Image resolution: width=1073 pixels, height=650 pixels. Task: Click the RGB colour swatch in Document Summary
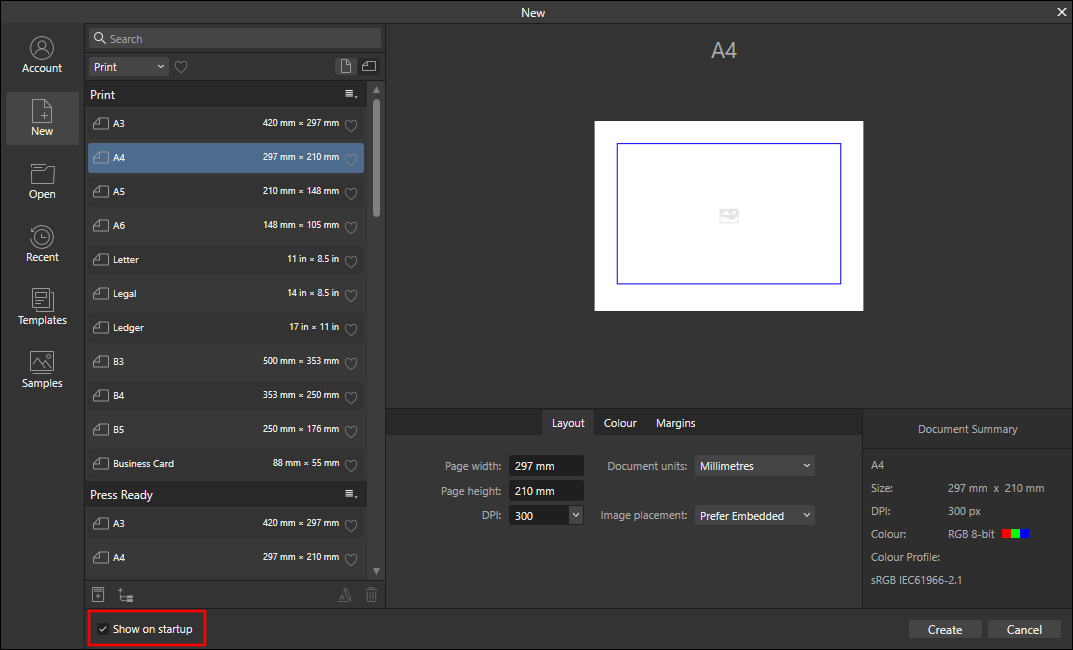pyautogui.click(x=1015, y=534)
